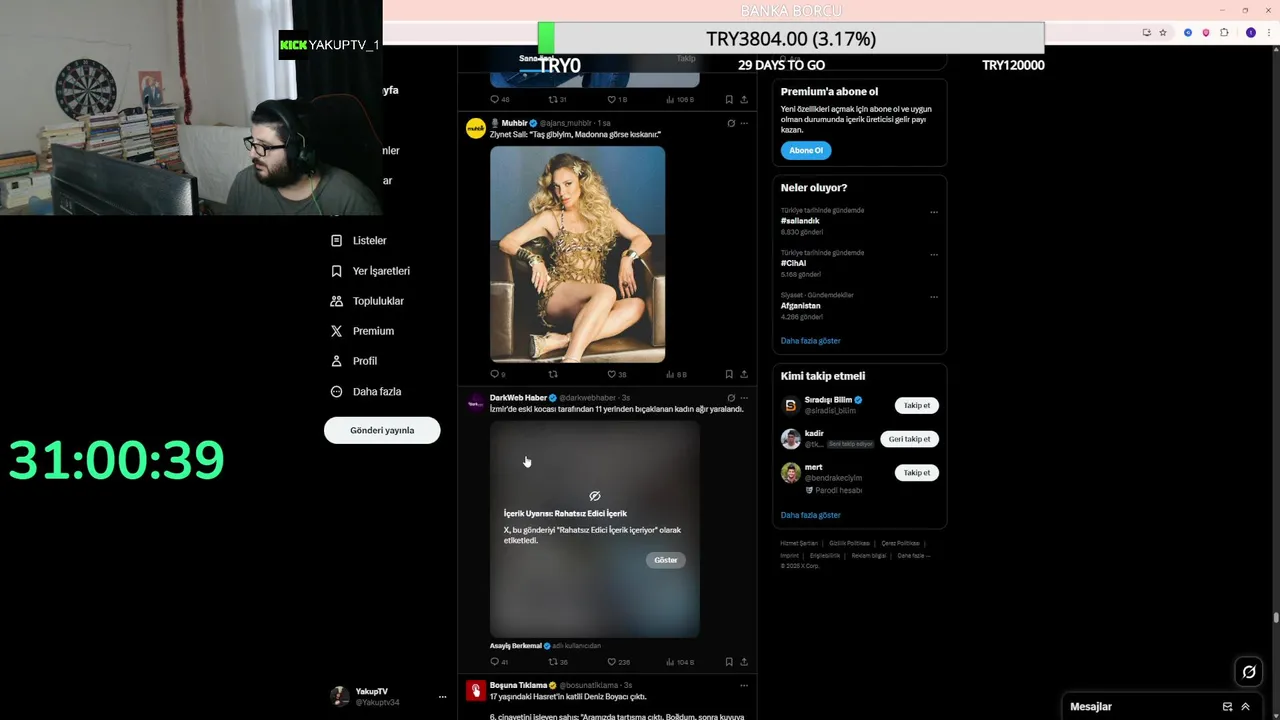1280x720 pixels.
Task: Compose new message in Mesajlar drawer
Action: click(1227, 707)
